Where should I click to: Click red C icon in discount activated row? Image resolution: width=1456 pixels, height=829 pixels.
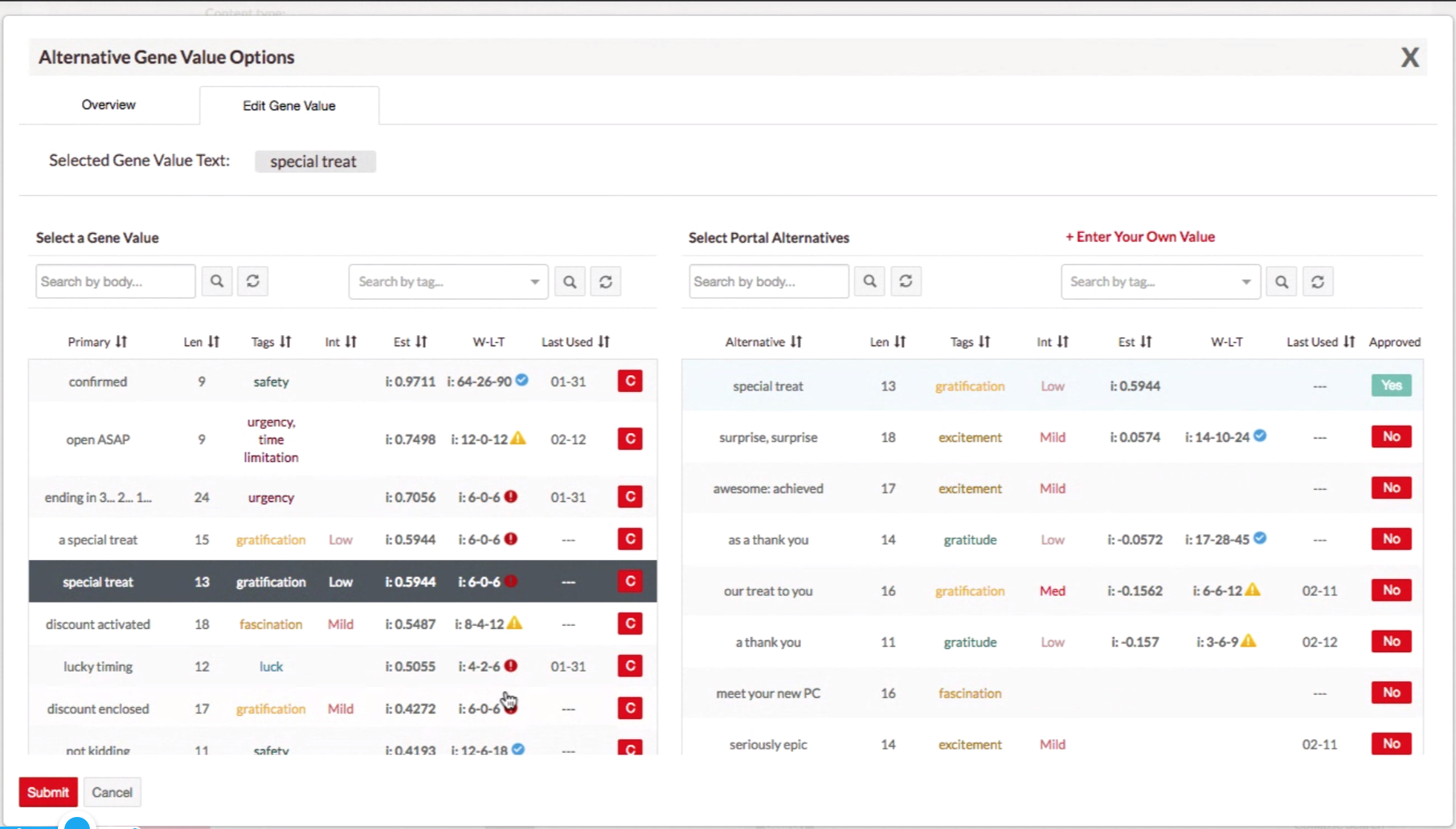click(630, 623)
